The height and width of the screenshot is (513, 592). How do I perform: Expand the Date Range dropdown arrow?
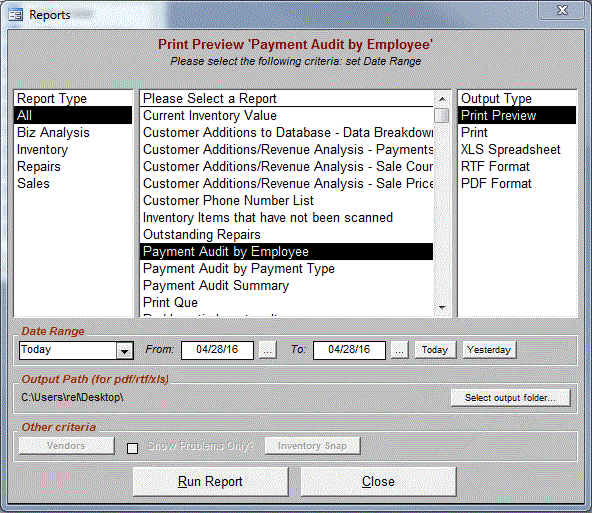(124, 351)
